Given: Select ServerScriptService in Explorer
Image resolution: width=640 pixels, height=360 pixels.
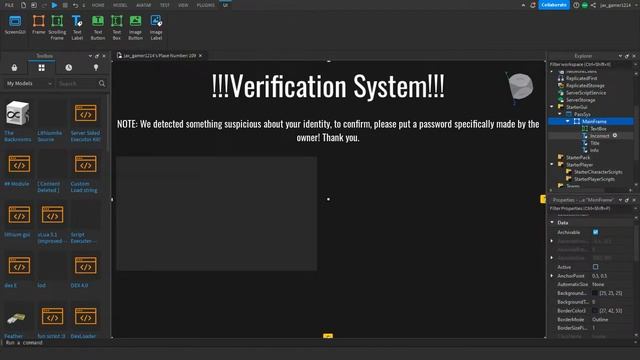Looking at the screenshot, I should pyautogui.click(x=586, y=93).
